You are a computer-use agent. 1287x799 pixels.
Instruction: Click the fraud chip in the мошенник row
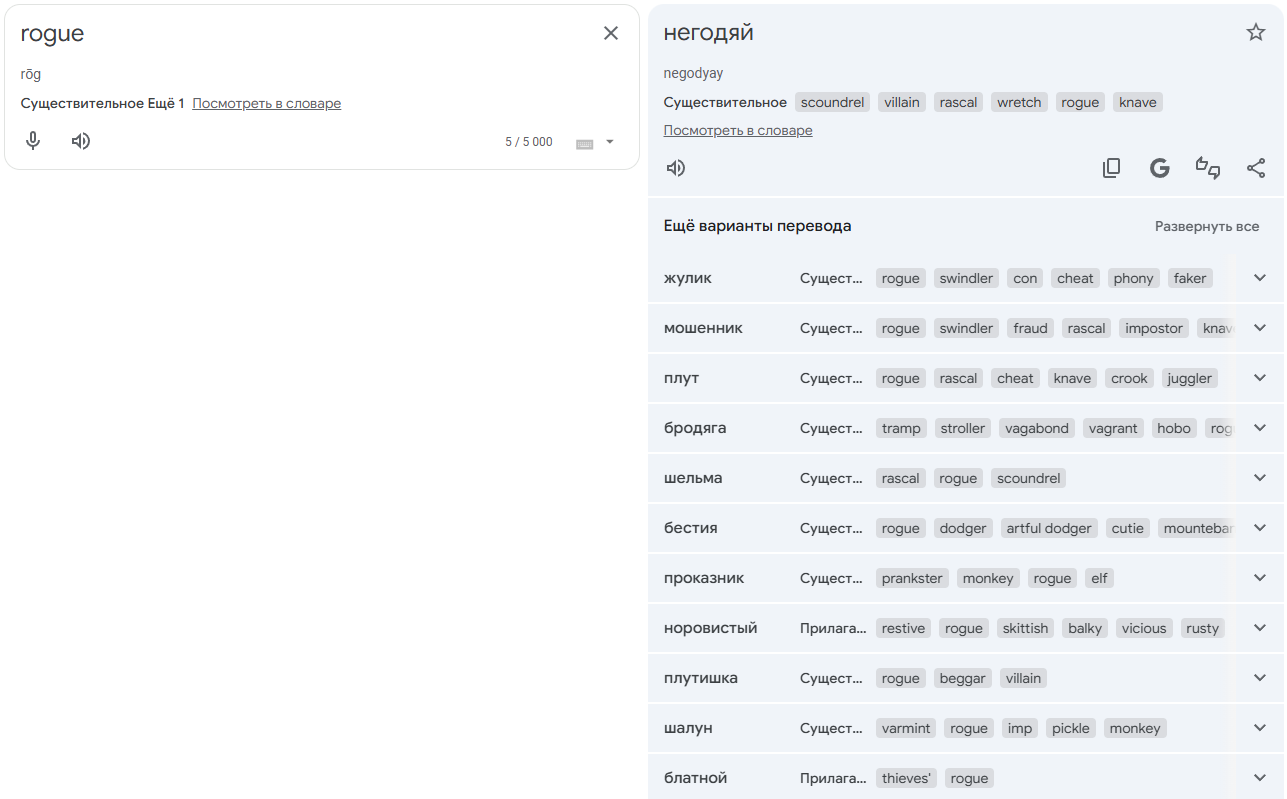click(x=1030, y=328)
